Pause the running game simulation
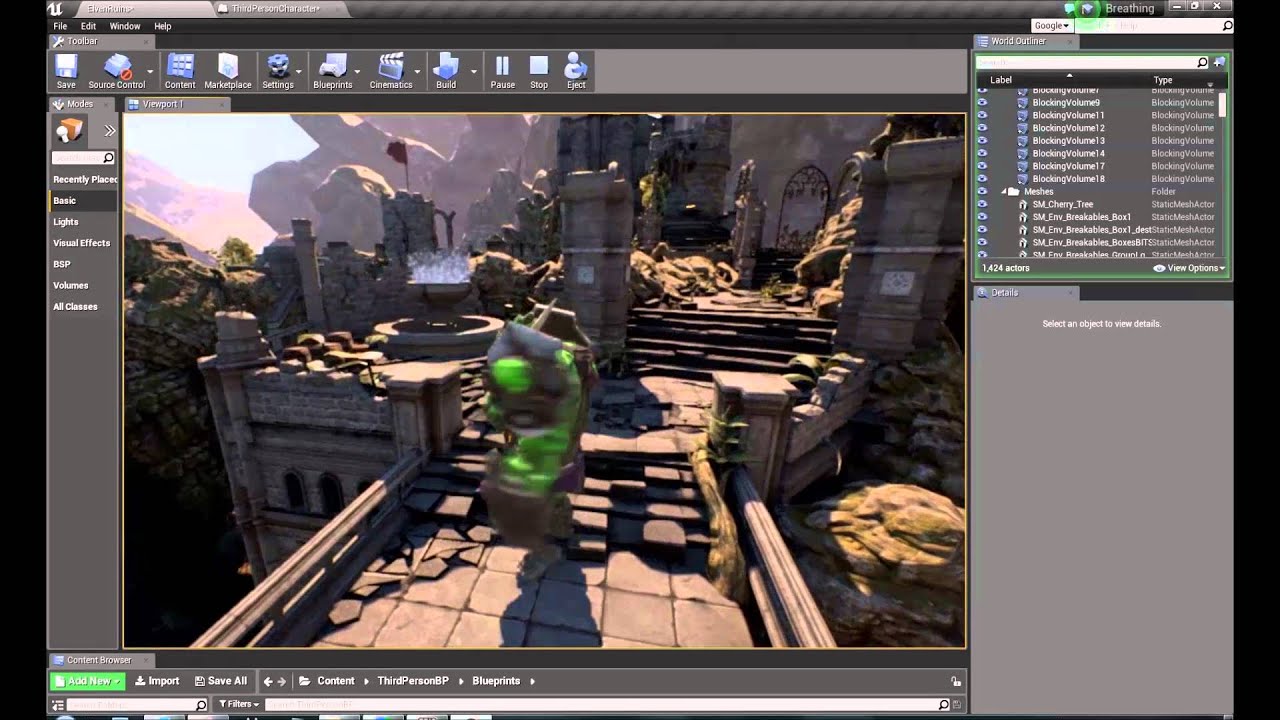Image resolution: width=1280 pixels, height=720 pixels. pos(502,71)
